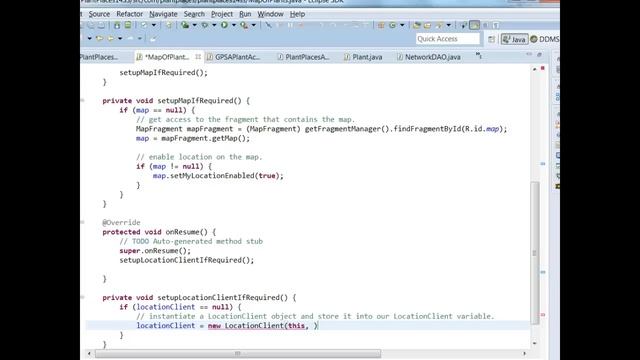
Task: Click the icon after the Lint dropdown
Action: tap(169, 25)
